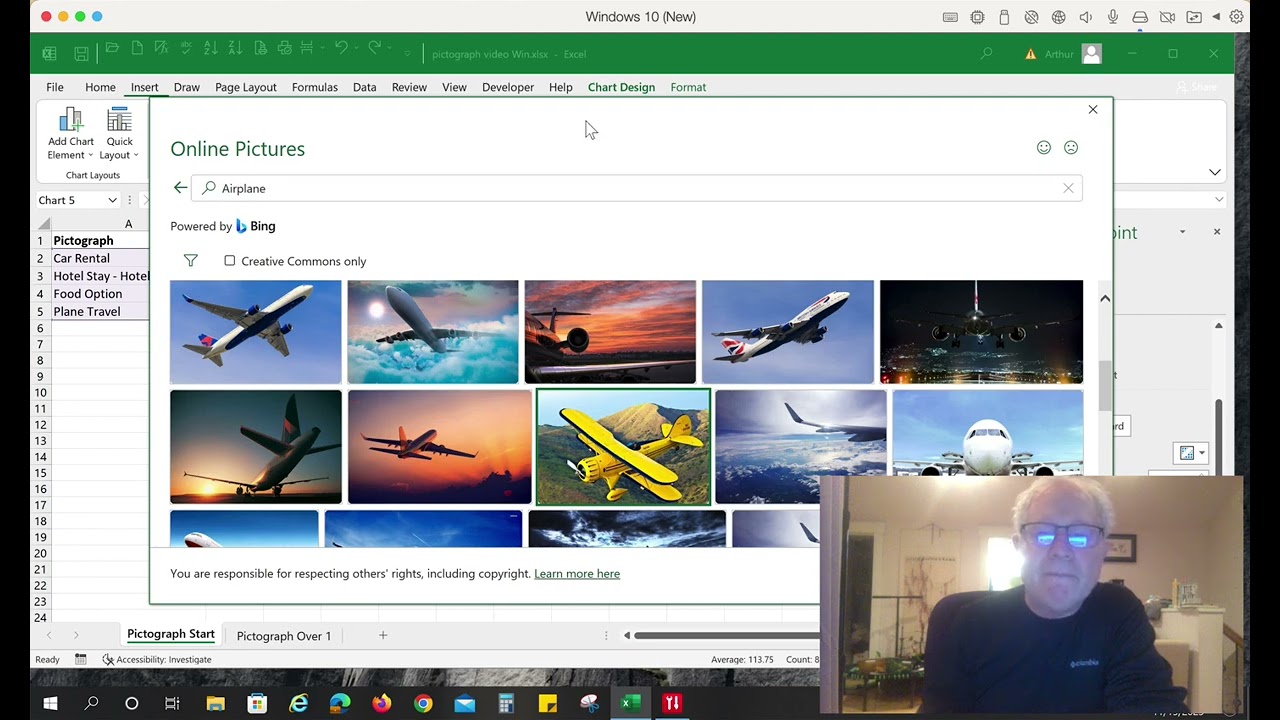Clear the Airplane search with the X

pyautogui.click(x=1068, y=188)
